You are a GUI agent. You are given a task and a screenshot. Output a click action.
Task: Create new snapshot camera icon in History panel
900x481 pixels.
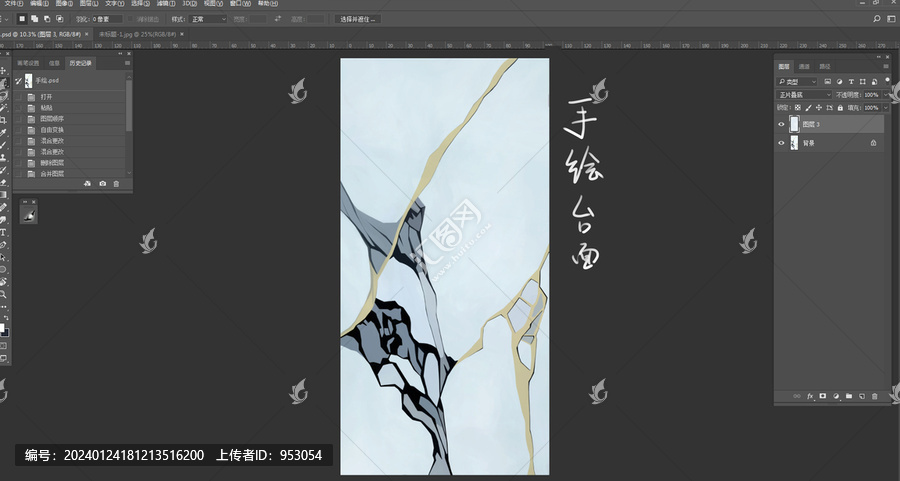pos(102,184)
